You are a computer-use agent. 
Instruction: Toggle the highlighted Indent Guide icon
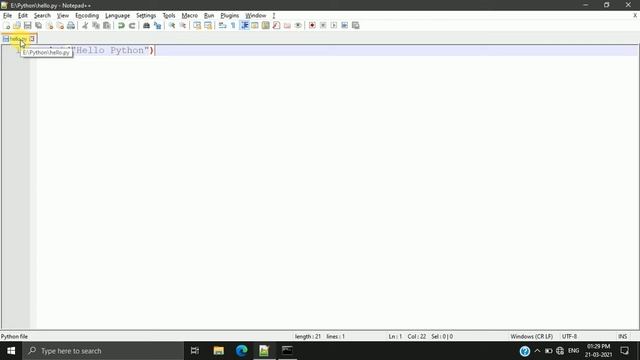(x=244, y=25)
